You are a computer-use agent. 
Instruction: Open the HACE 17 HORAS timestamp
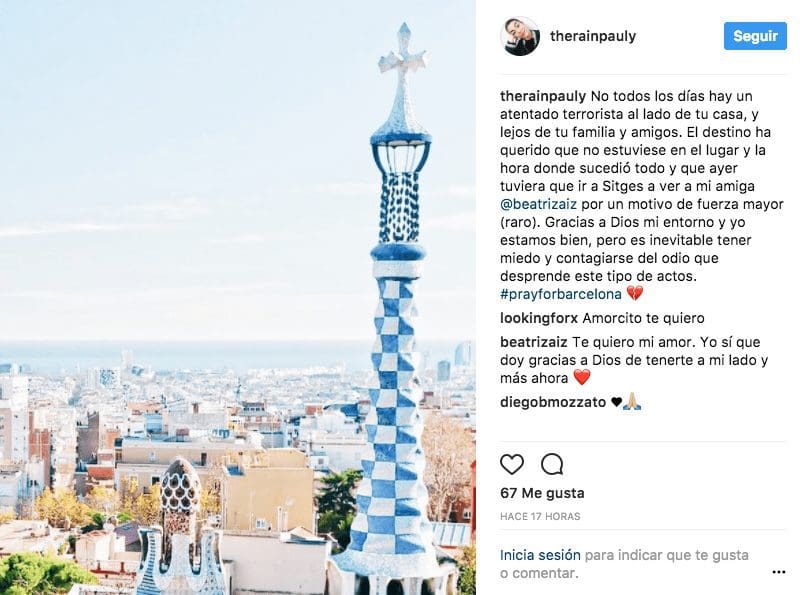point(540,516)
